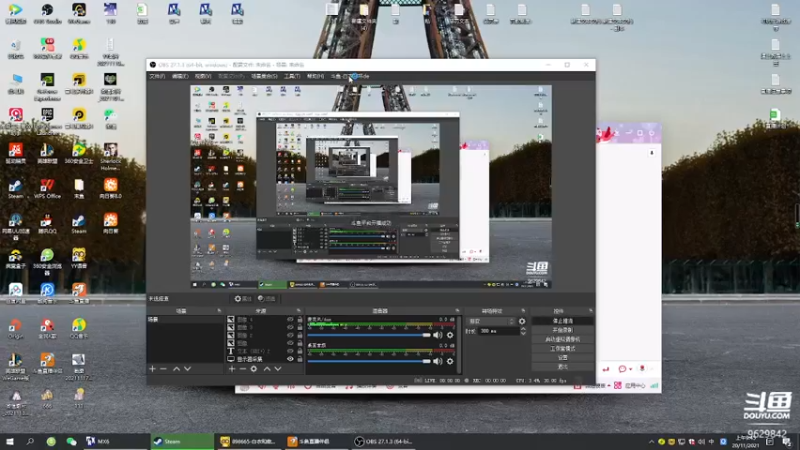Open the 场景集合(S) menu in OBS
Viewport: 800px width, 450px height.
click(264, 77)
